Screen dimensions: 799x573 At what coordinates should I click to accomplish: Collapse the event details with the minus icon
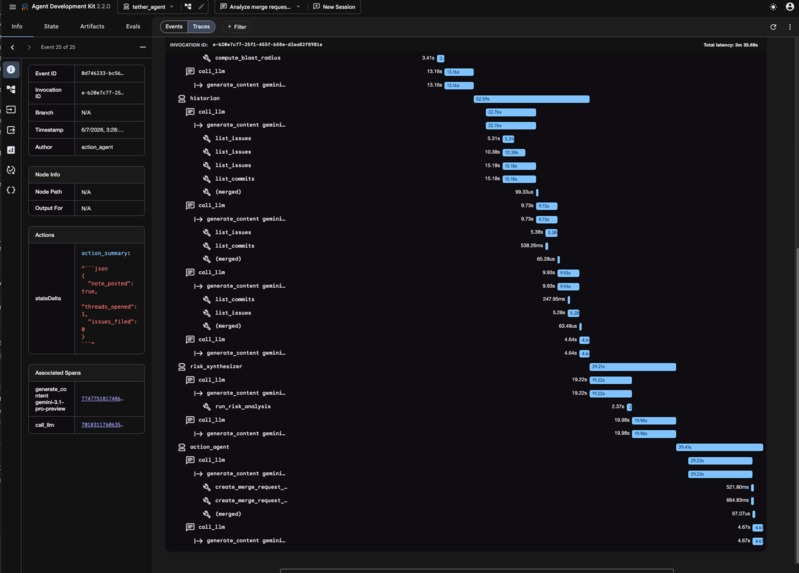point(143,47)
